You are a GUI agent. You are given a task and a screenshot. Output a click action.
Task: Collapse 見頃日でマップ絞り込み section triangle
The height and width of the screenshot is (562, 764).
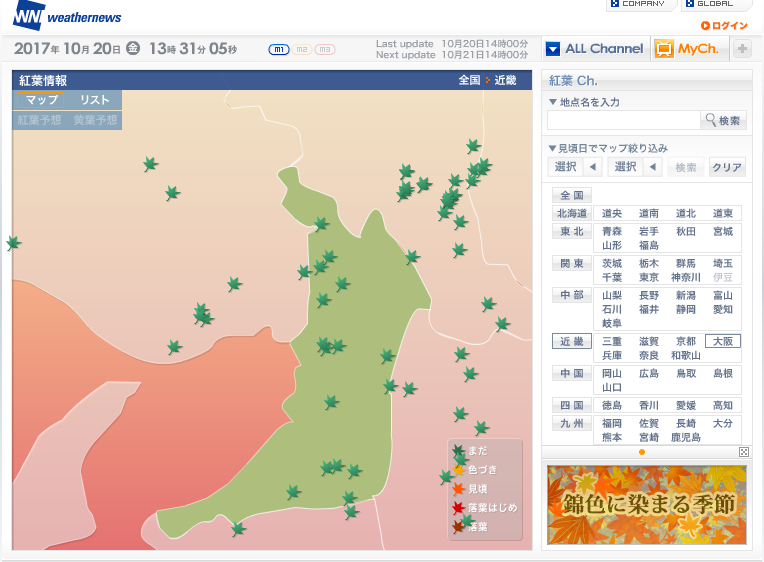553,148
